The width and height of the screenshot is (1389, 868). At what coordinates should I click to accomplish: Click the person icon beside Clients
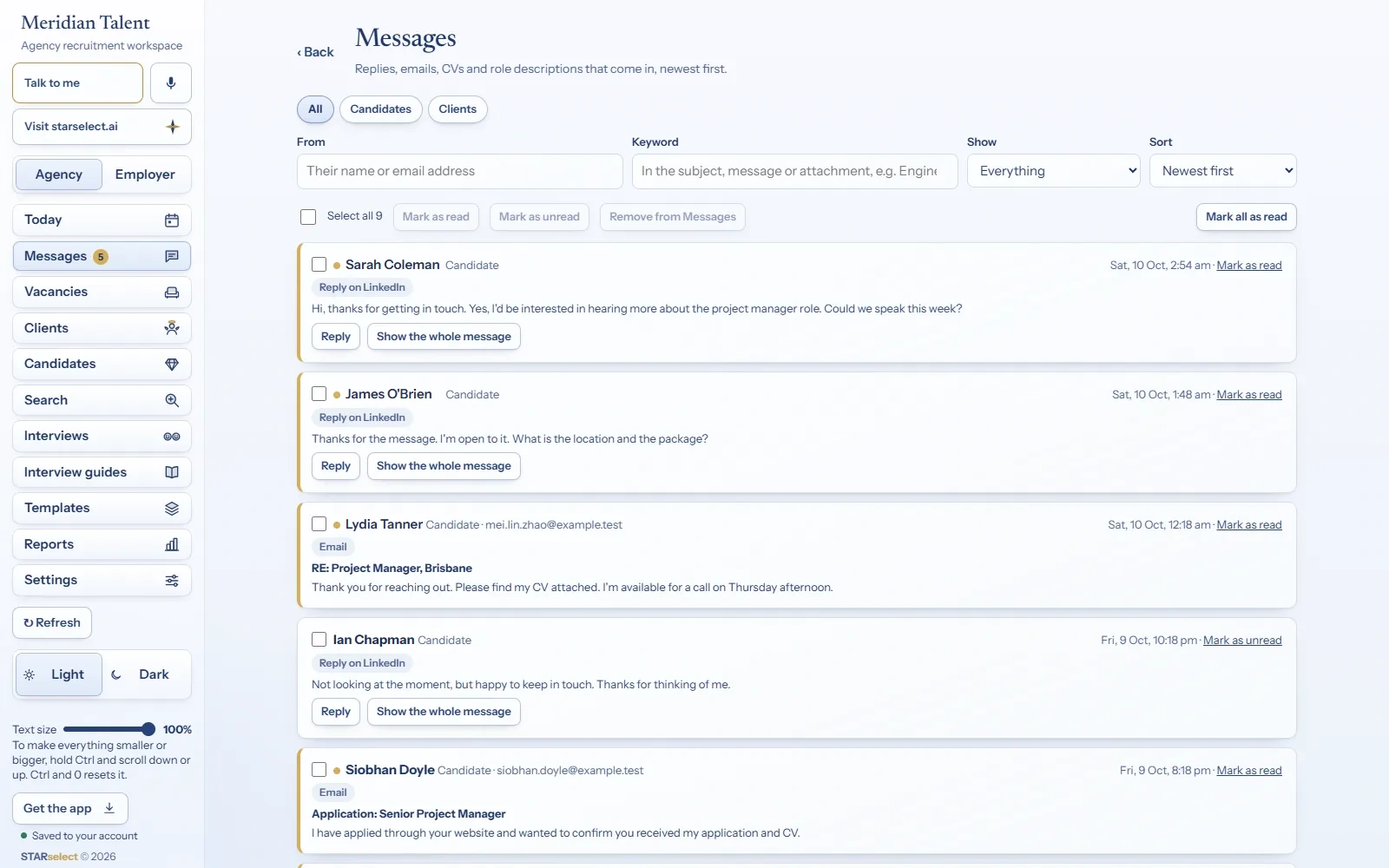pos(172,328)
